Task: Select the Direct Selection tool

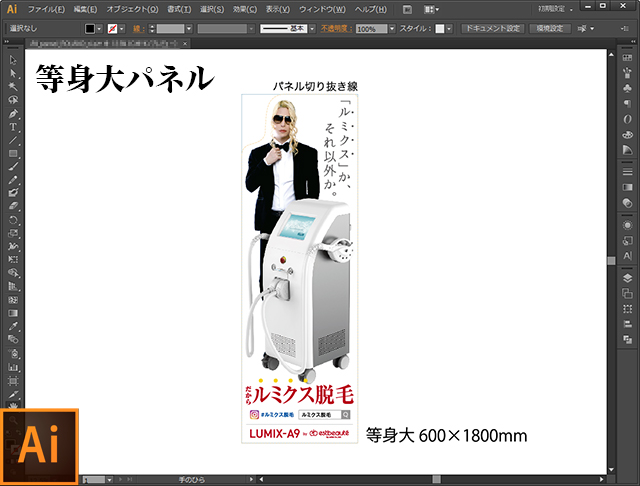Action: (13, 73)
